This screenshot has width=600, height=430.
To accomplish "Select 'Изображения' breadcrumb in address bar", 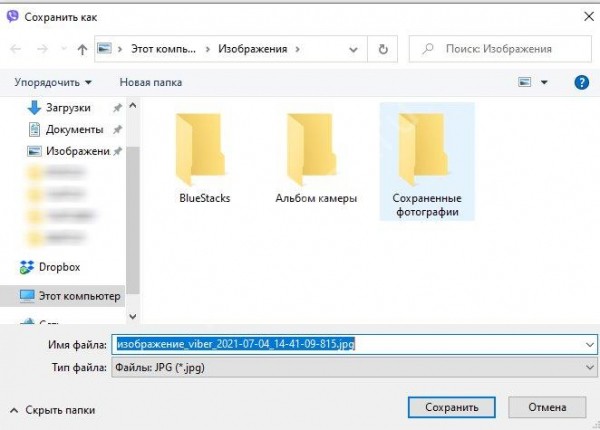I will click(253, 49).
